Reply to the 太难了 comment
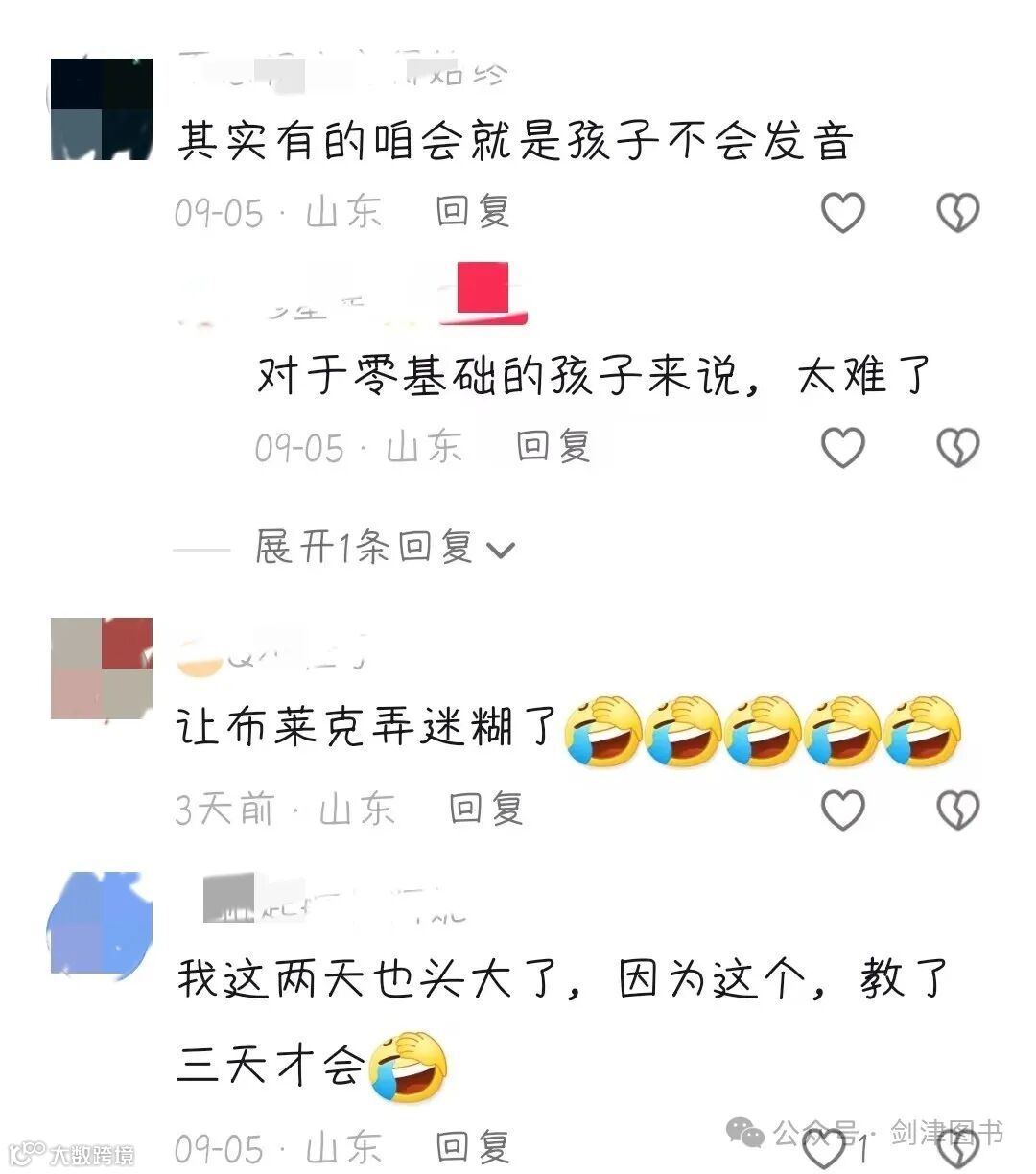The image size is (1036, 1174). 553,447
